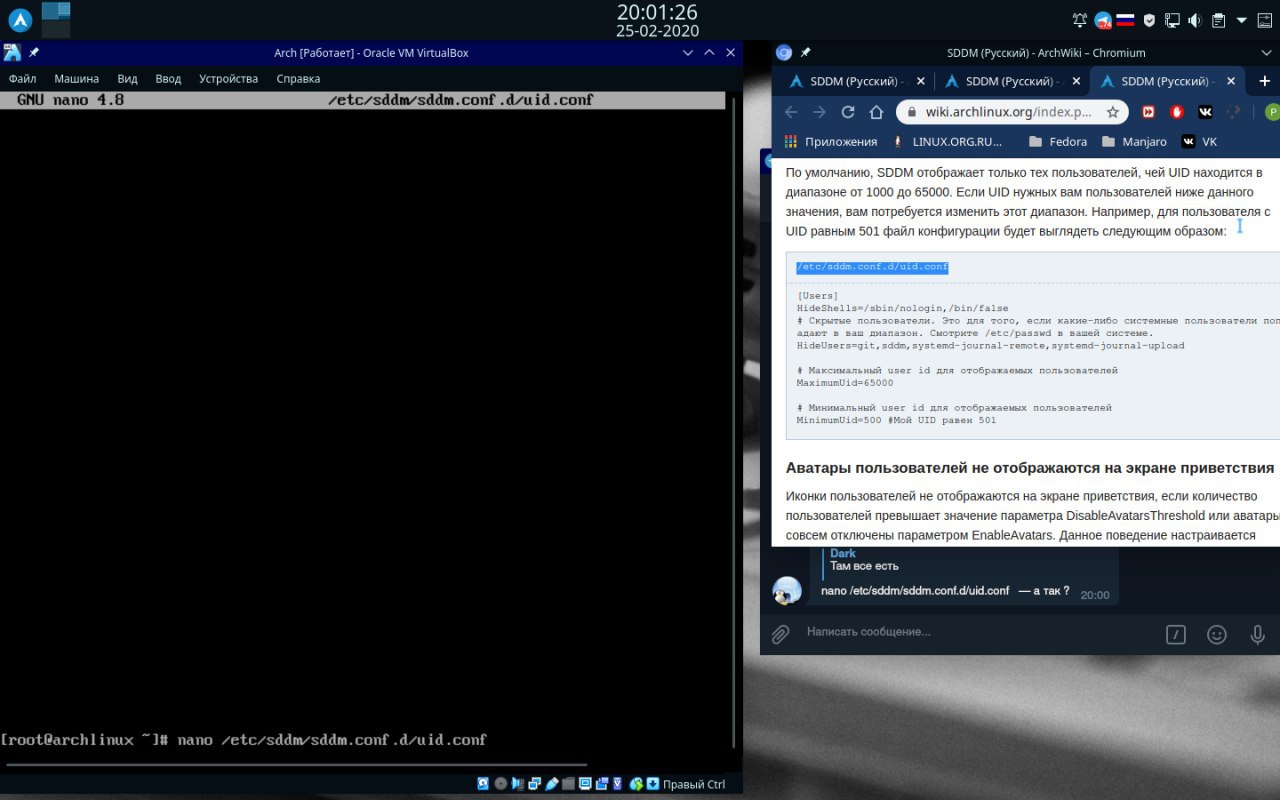Viewport: 1280px width, 800px height.
Task: Open the Машина menu in VirtualBox
Action: click(x=76, y=78)
